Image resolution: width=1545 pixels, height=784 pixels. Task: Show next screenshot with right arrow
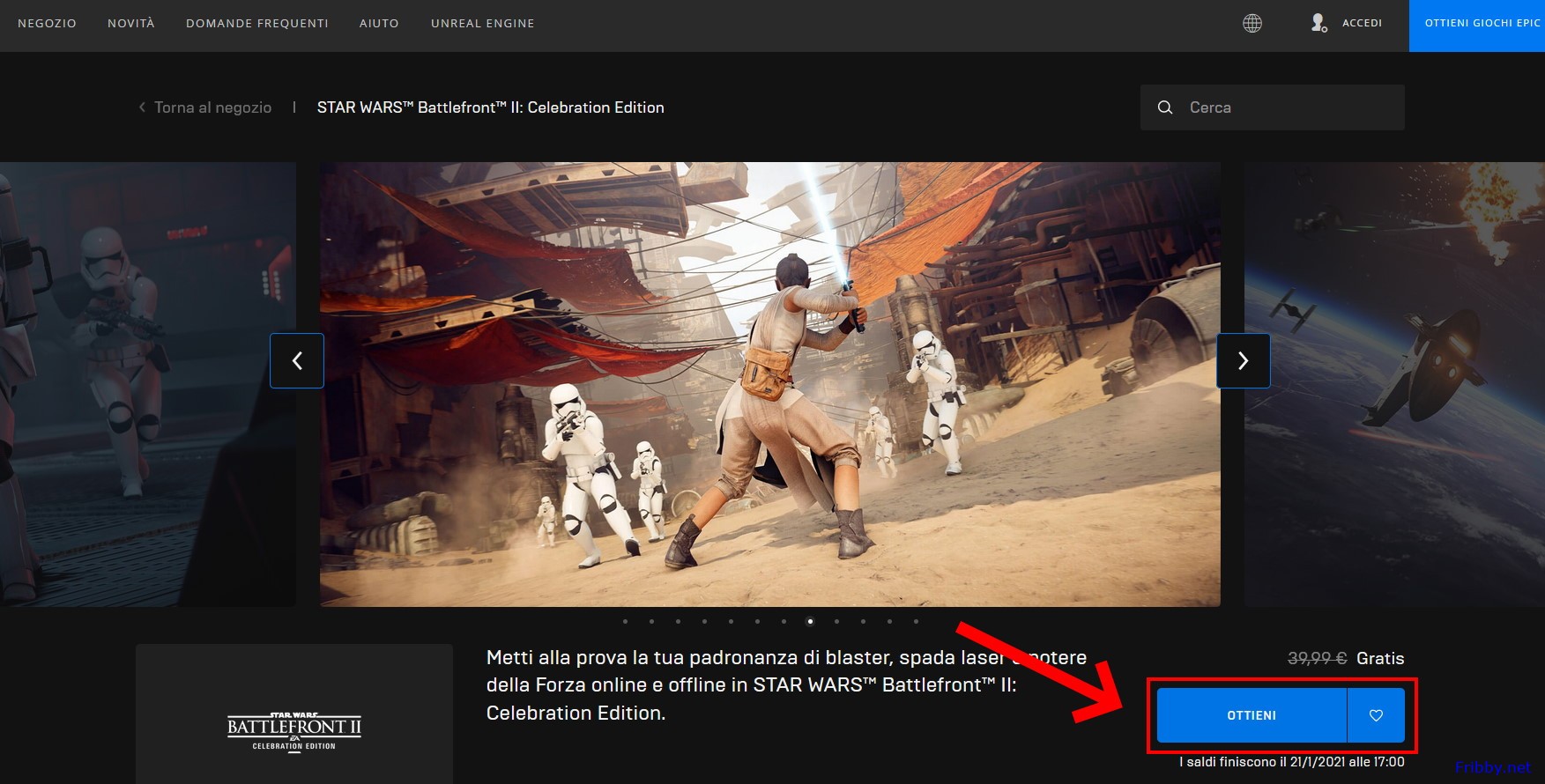(1243, 360)
